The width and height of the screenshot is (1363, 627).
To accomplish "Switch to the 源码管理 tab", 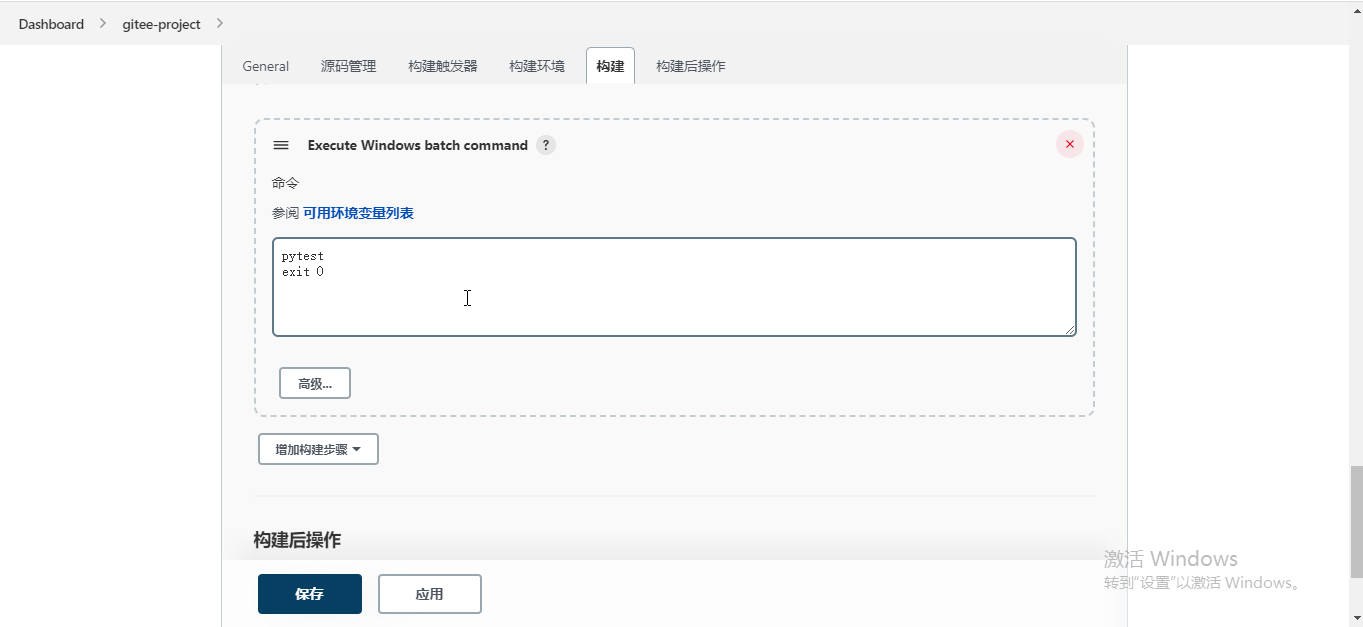I will tap(349, 66).
